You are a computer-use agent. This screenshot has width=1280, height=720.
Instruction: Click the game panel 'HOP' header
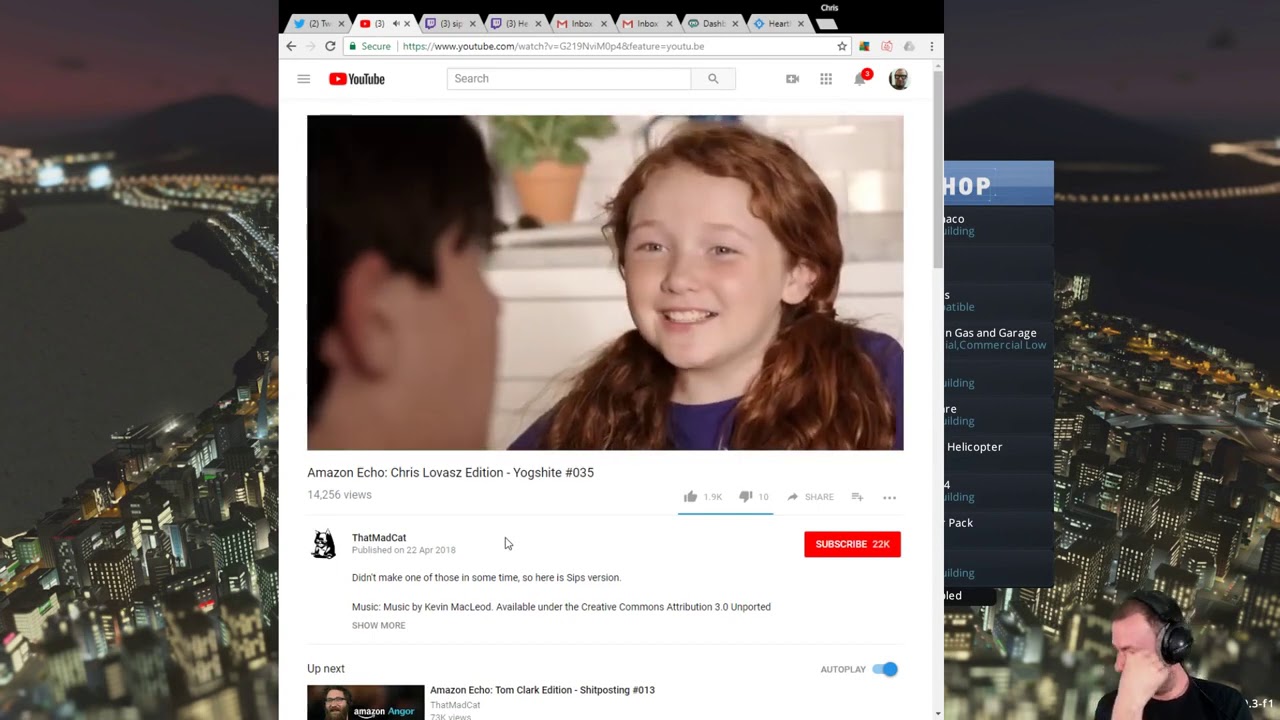(998, 185)
